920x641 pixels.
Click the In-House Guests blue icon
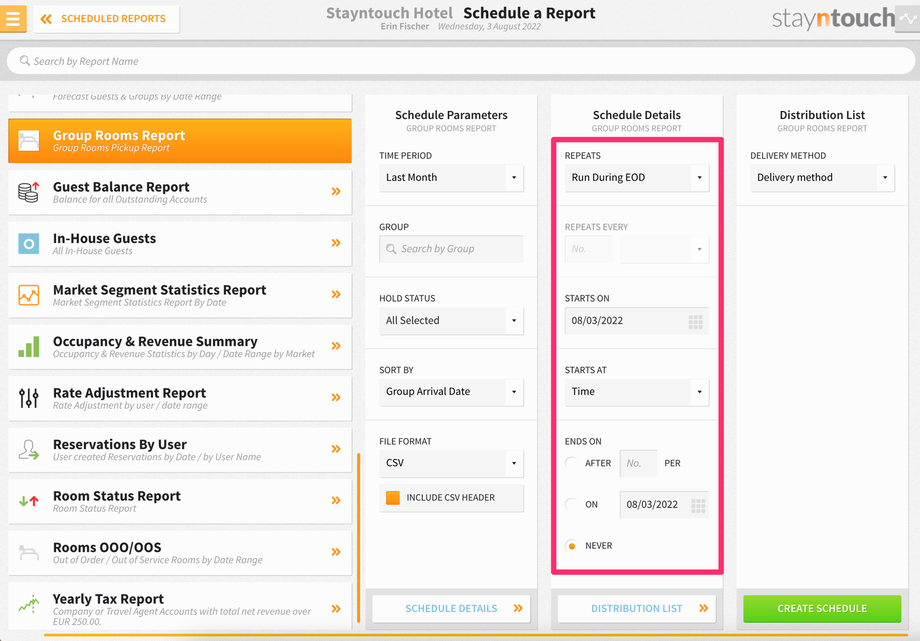(28, 243)
